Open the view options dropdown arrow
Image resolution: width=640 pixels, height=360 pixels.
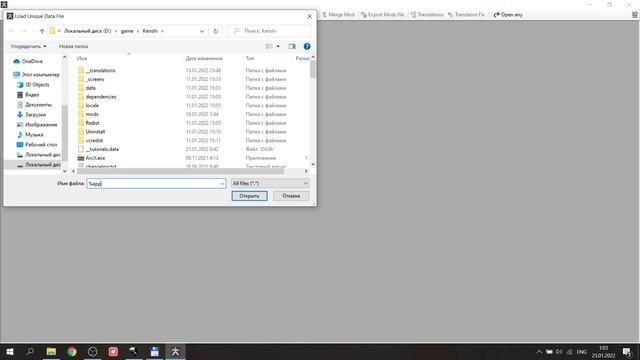click(x=278, y=47)
